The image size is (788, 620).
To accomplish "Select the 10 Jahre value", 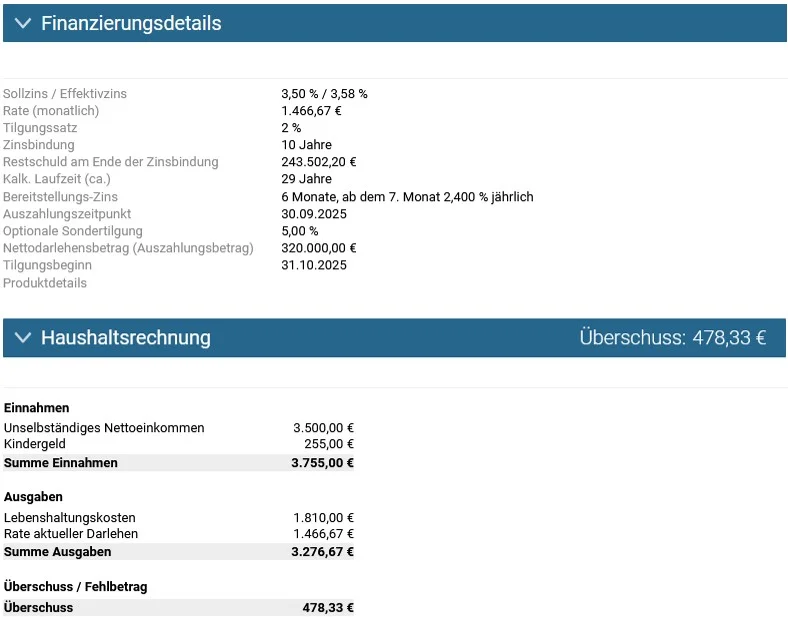I will click(307, 145).
